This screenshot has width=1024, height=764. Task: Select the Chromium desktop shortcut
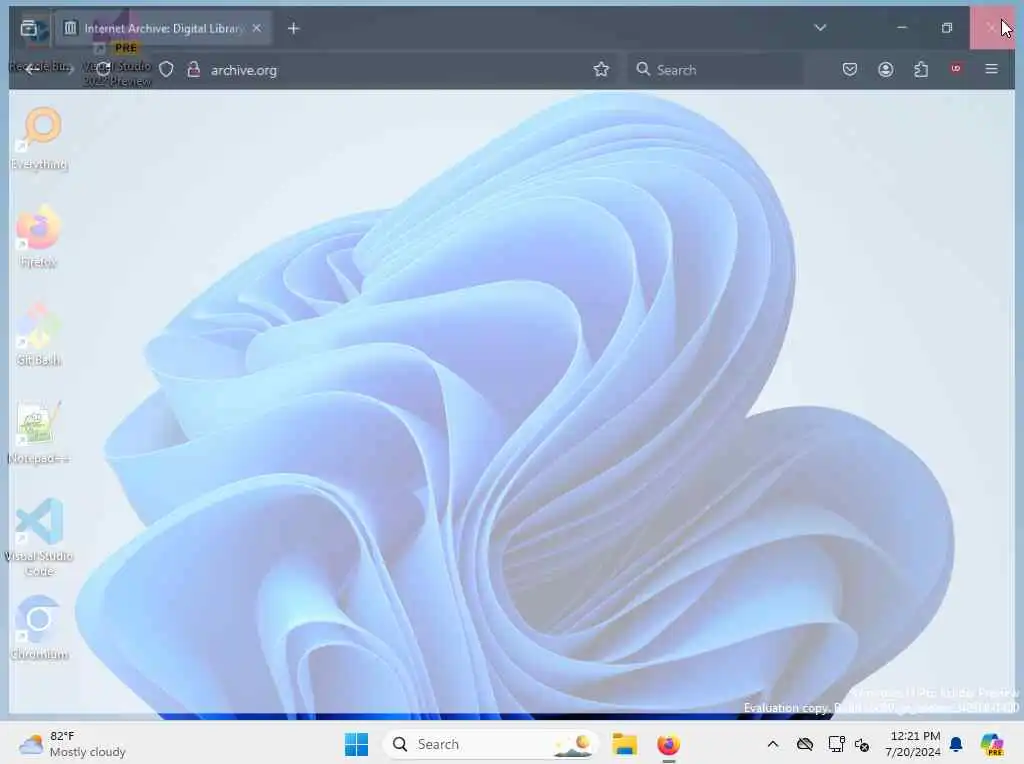[39, 628]
